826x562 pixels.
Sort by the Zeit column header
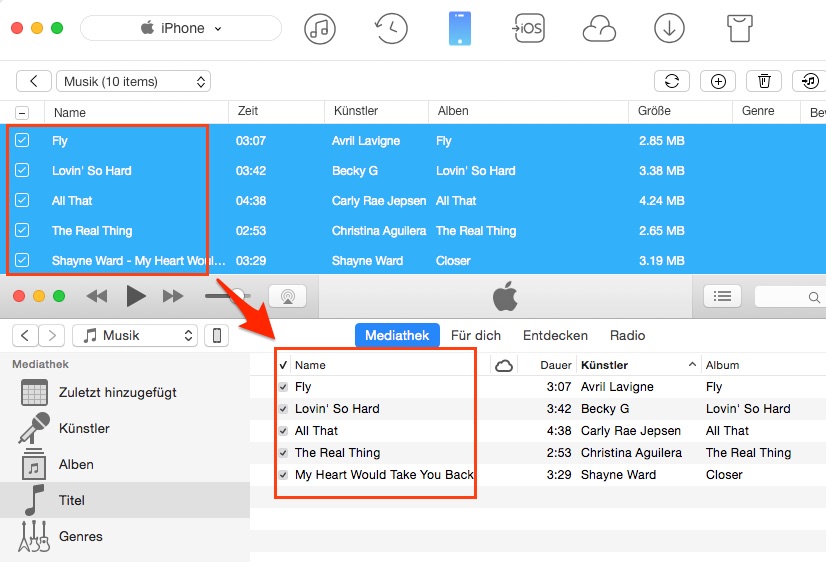pos(248,111)
